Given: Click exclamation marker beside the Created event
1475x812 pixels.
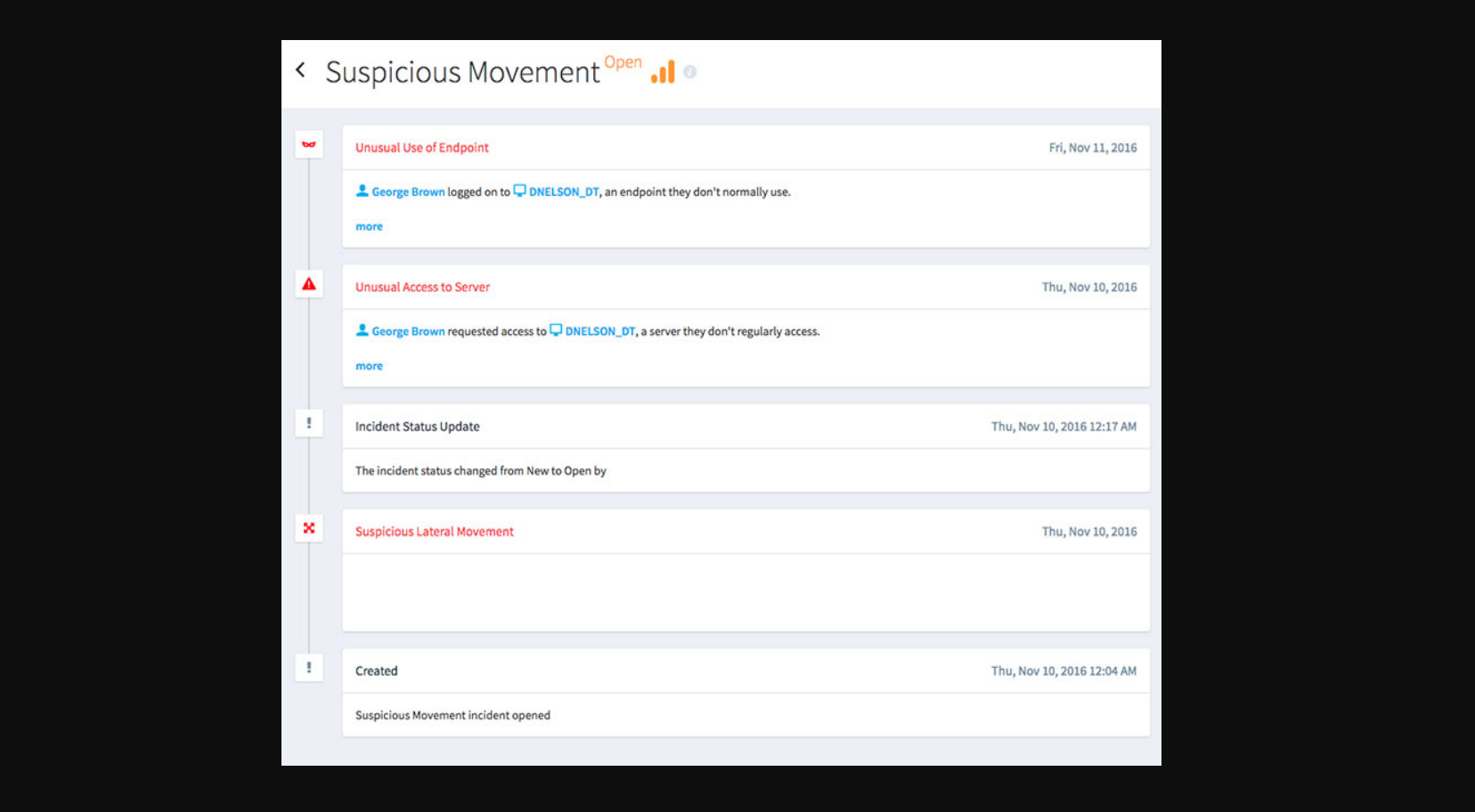Looking at the screenshot, I should tap(309, 667).
